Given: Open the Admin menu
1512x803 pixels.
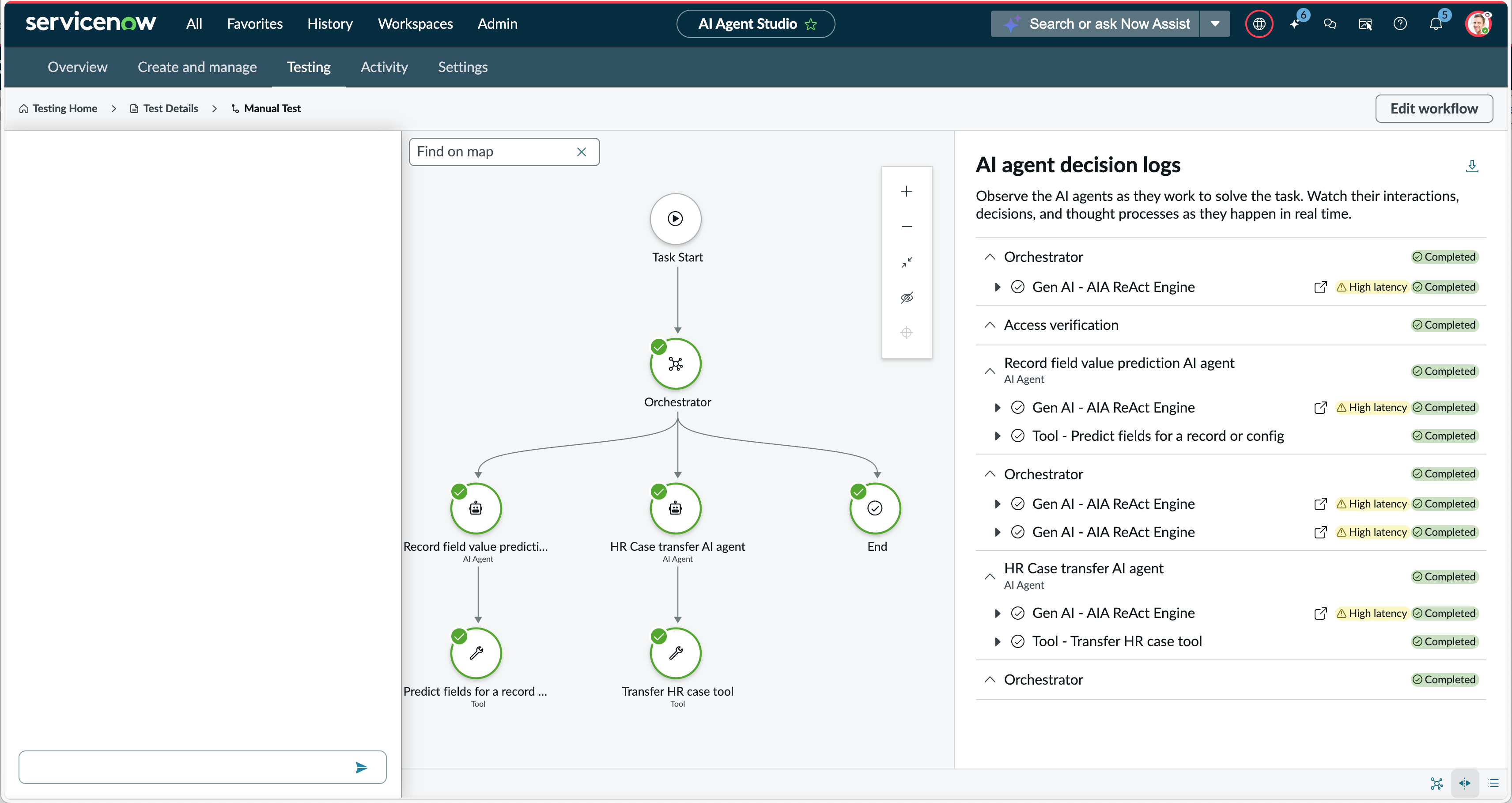Looking at the screenshot, I should click(497, 24).
